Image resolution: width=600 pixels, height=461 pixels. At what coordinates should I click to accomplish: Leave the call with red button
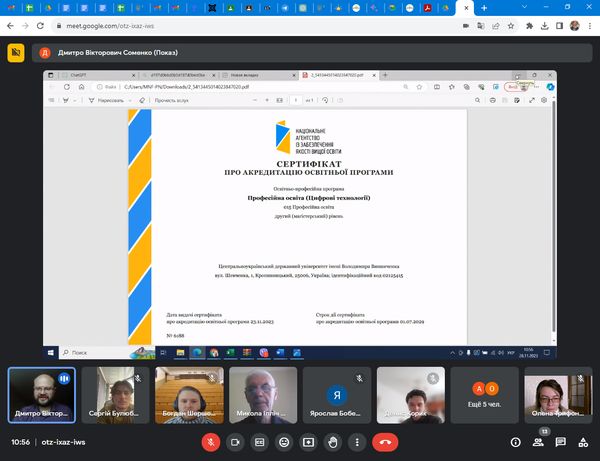[385, 441]
